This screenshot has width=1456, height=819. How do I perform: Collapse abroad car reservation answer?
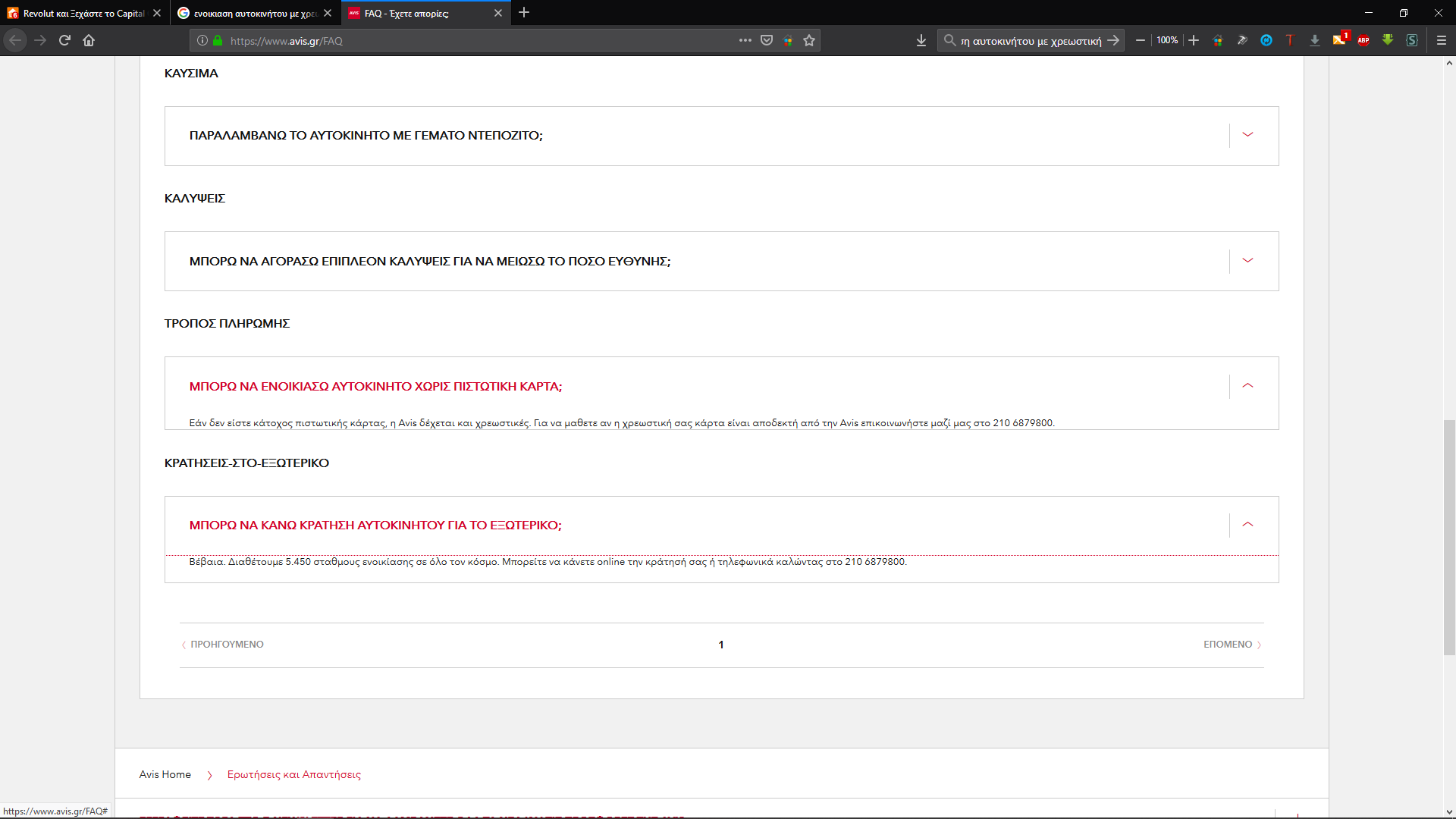point(1247,525)
